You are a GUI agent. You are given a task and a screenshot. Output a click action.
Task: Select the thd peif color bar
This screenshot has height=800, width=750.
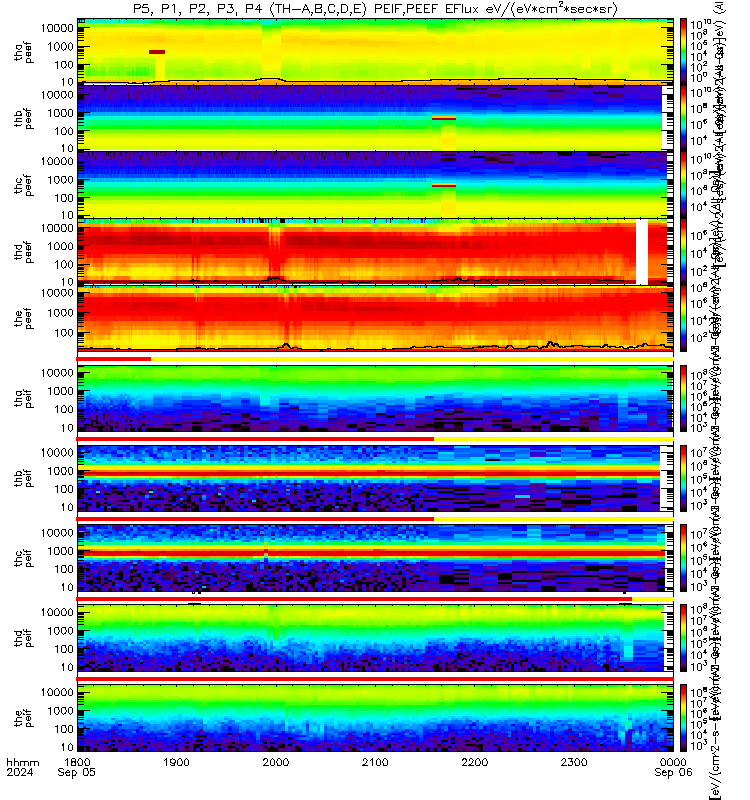[683, 638]
